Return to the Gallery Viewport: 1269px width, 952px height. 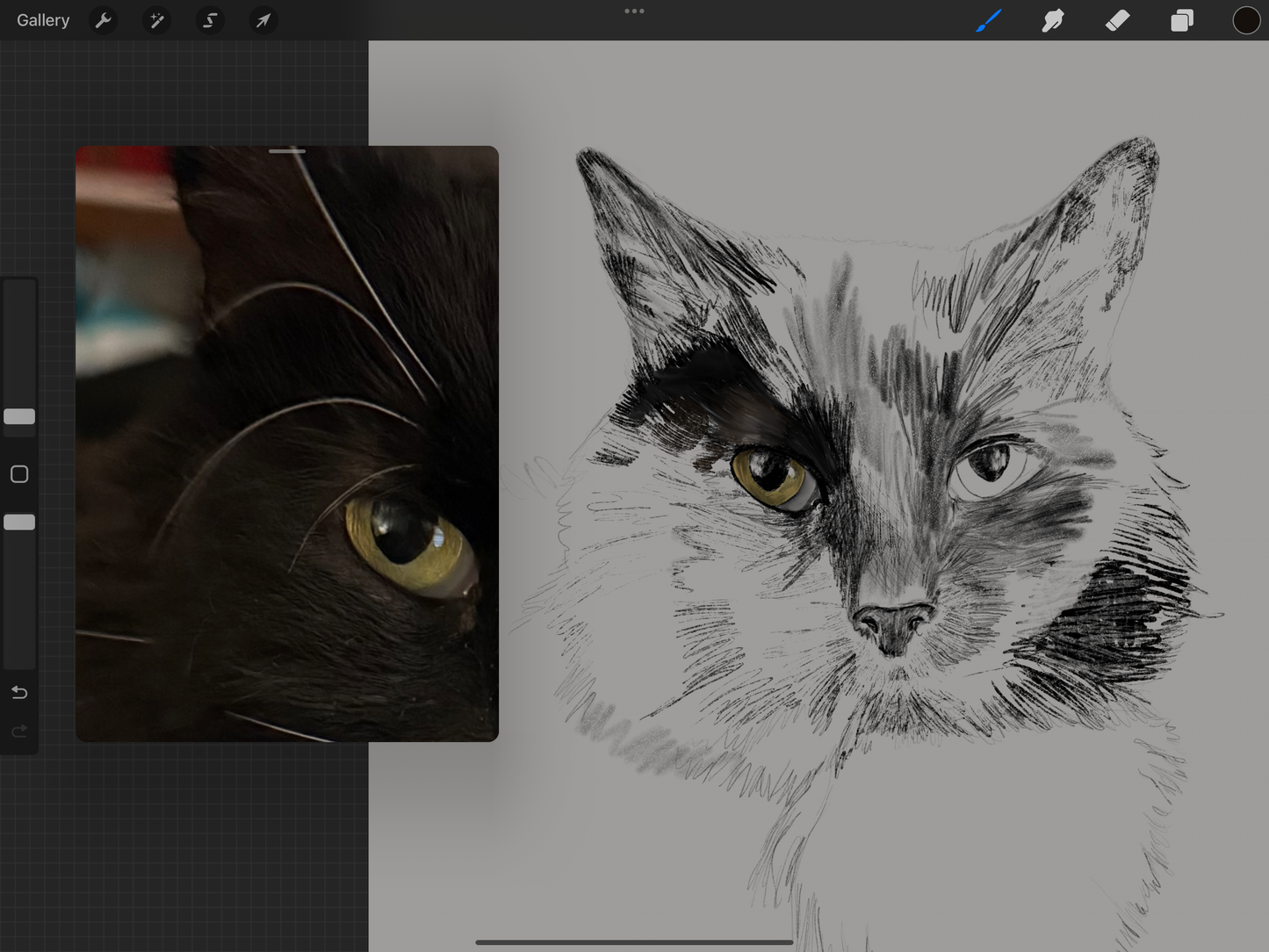tap(43, 20)
